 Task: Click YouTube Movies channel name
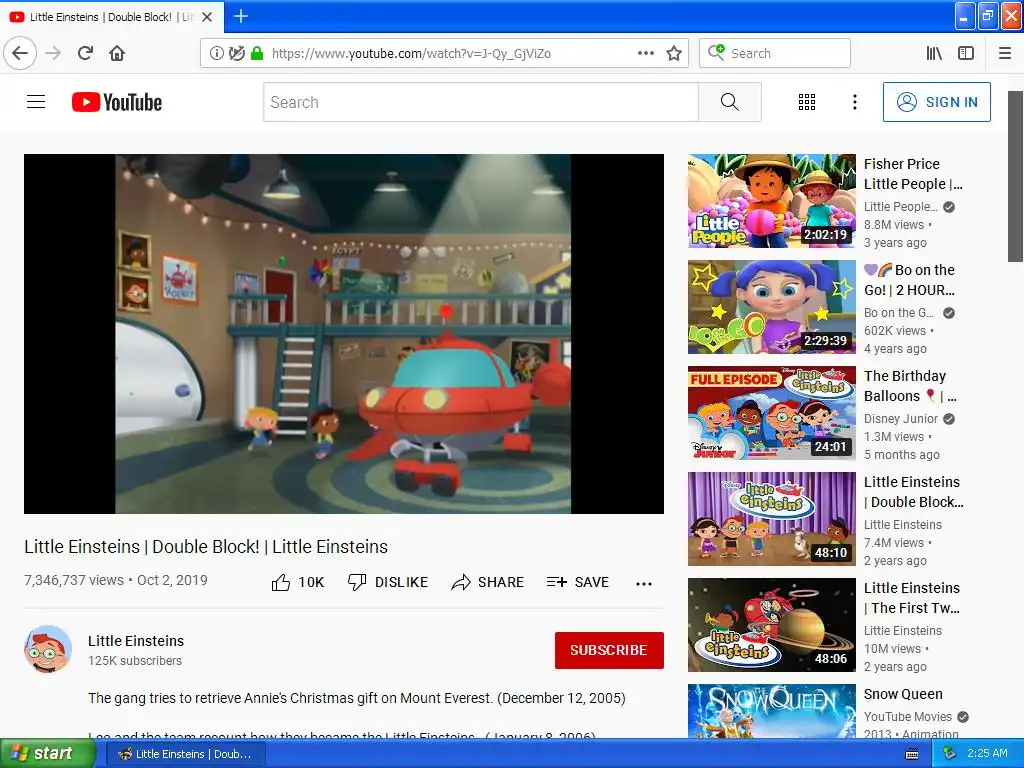[908, 716]
